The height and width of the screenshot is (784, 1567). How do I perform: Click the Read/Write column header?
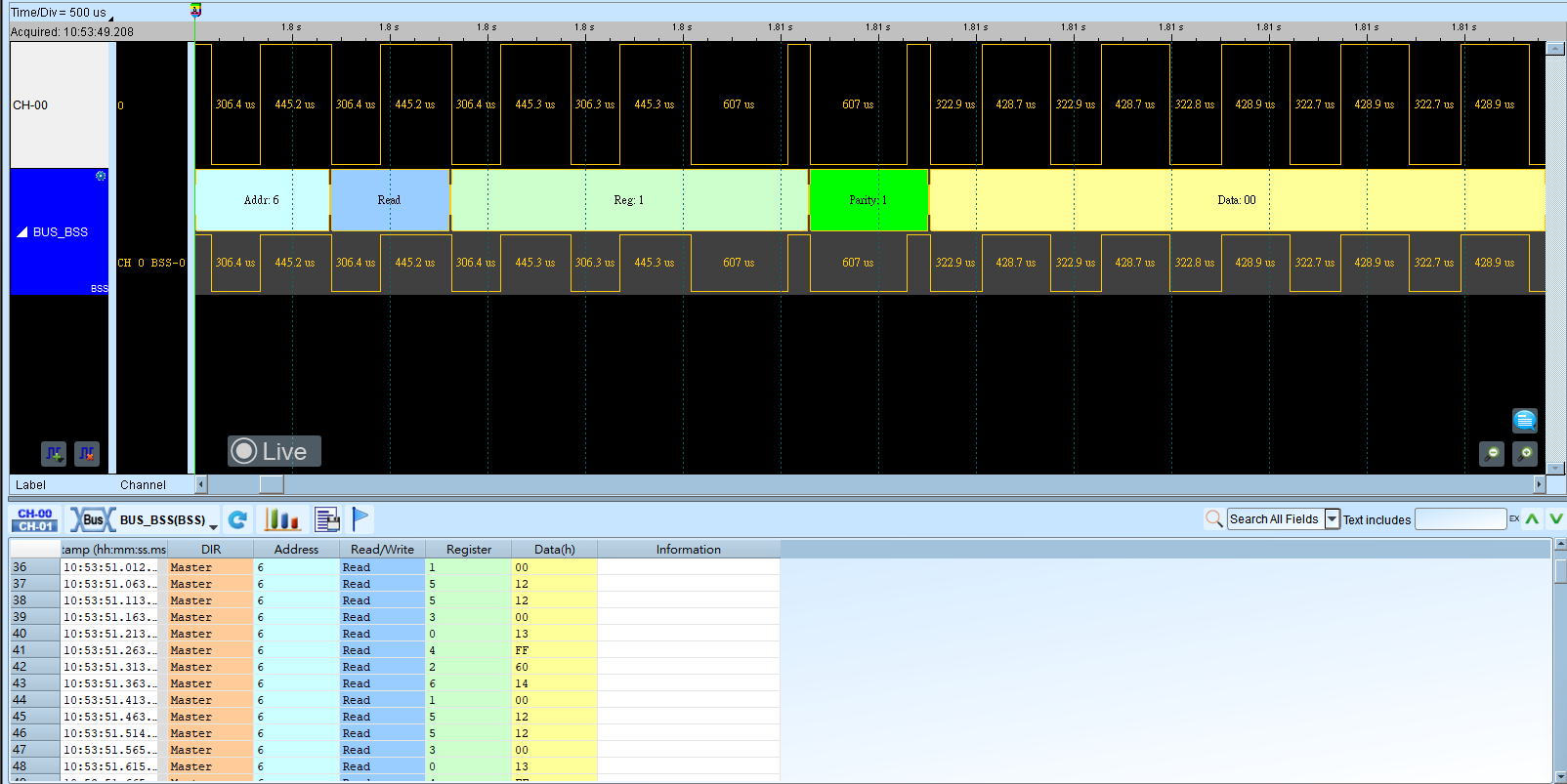pyautogui.click(x=382, y=550)
